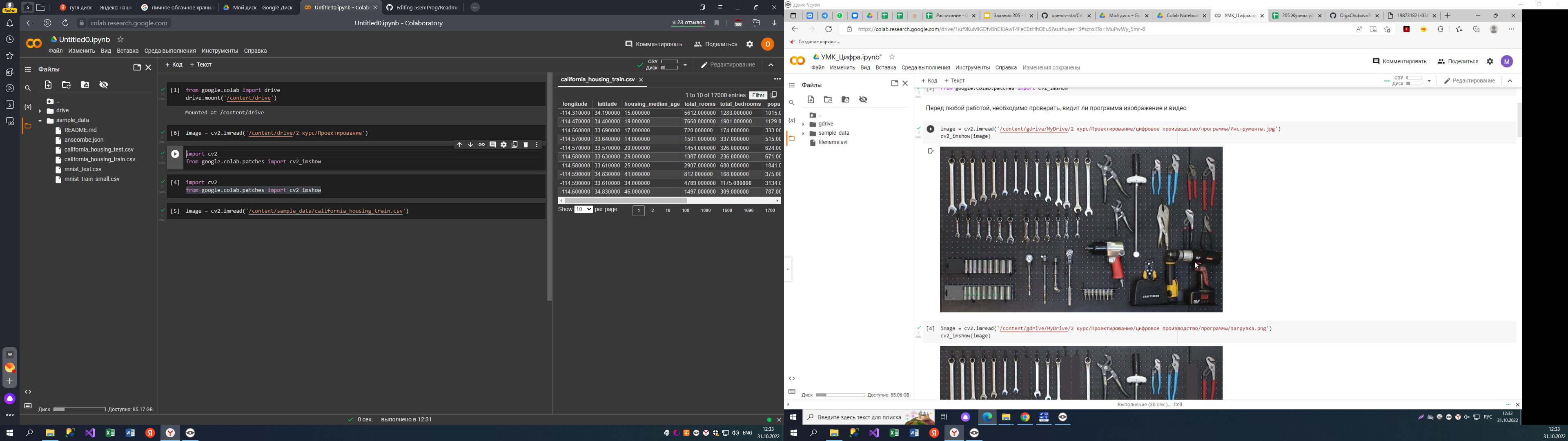This screenshot has width=1568, height=441.
Task: Add a comment via cell toolbar icon
Action: (492, 145)
